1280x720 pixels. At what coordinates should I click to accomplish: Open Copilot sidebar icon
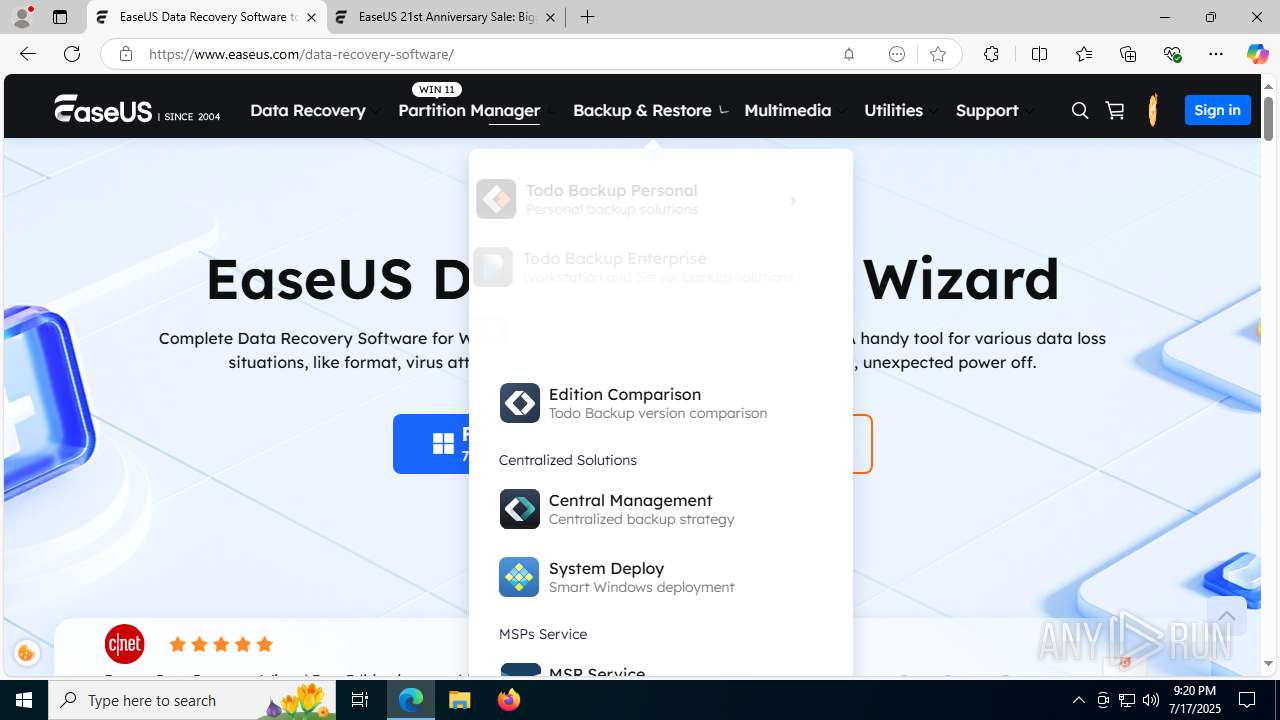(x=1257, y=54)
